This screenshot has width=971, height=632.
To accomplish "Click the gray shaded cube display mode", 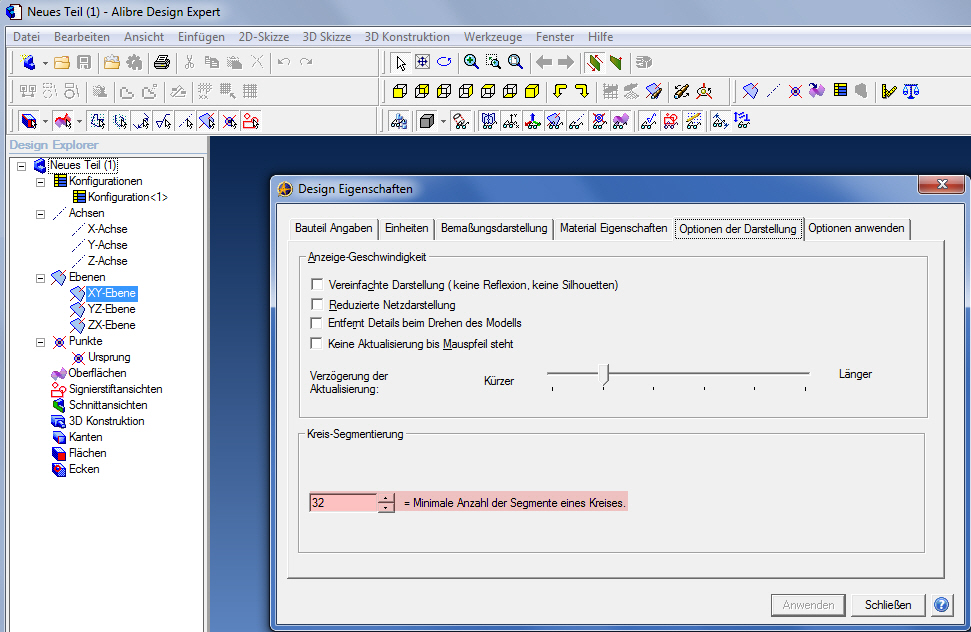I will [426, 121].
